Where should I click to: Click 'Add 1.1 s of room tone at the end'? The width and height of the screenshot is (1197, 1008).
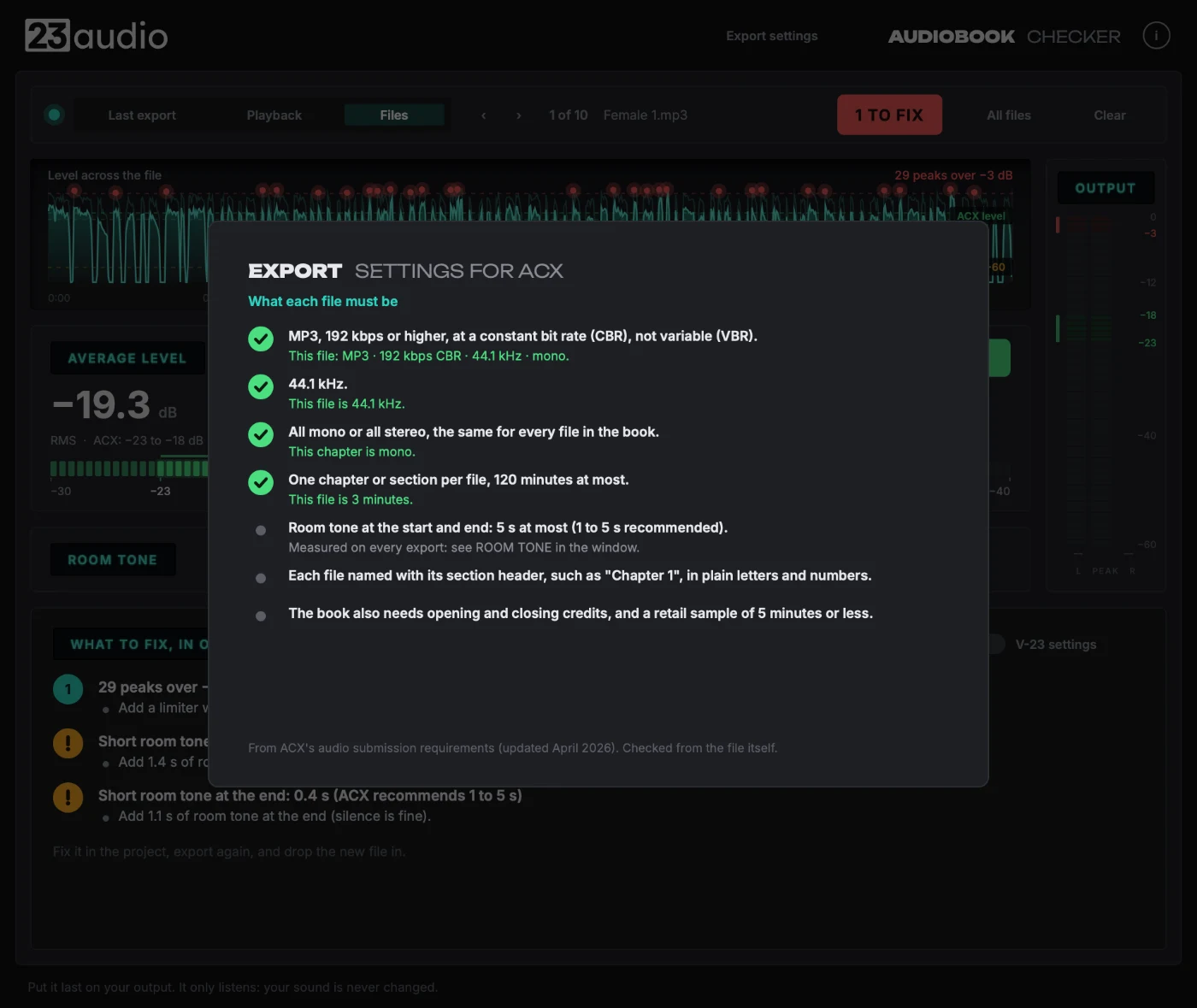[274, 816]
